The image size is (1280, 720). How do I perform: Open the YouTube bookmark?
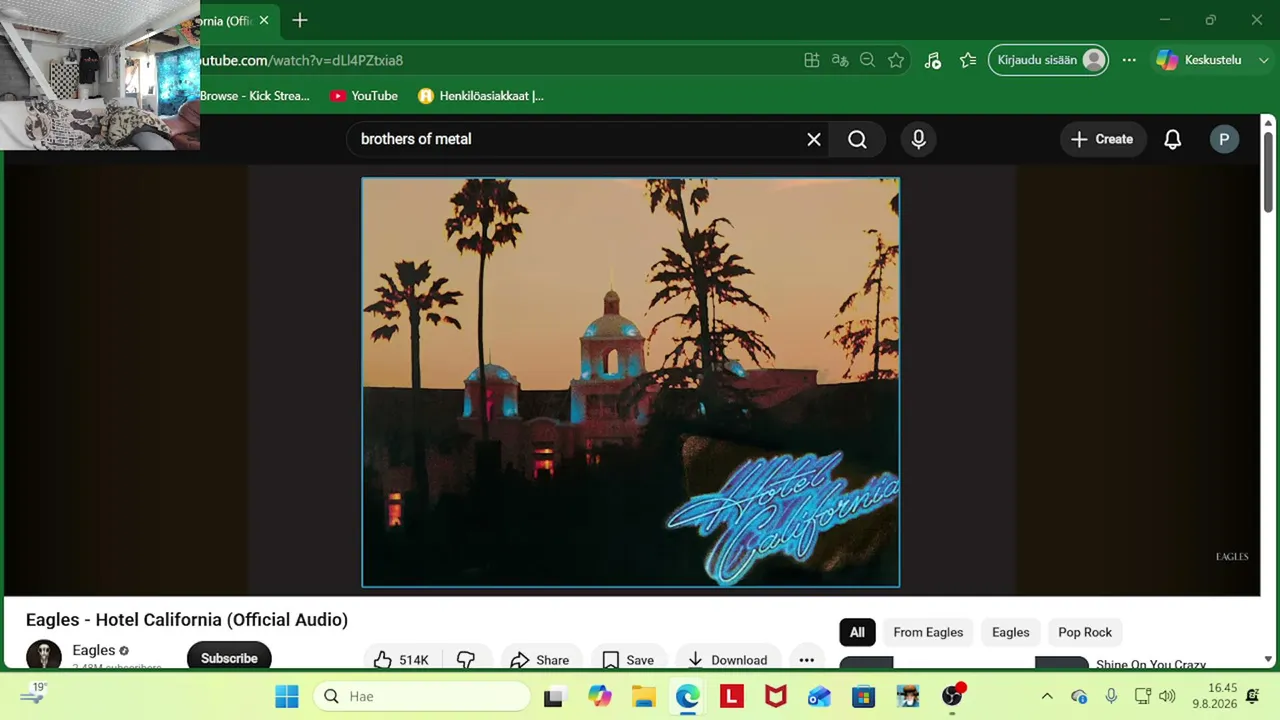pyautogui.click(x=364, y=96)
